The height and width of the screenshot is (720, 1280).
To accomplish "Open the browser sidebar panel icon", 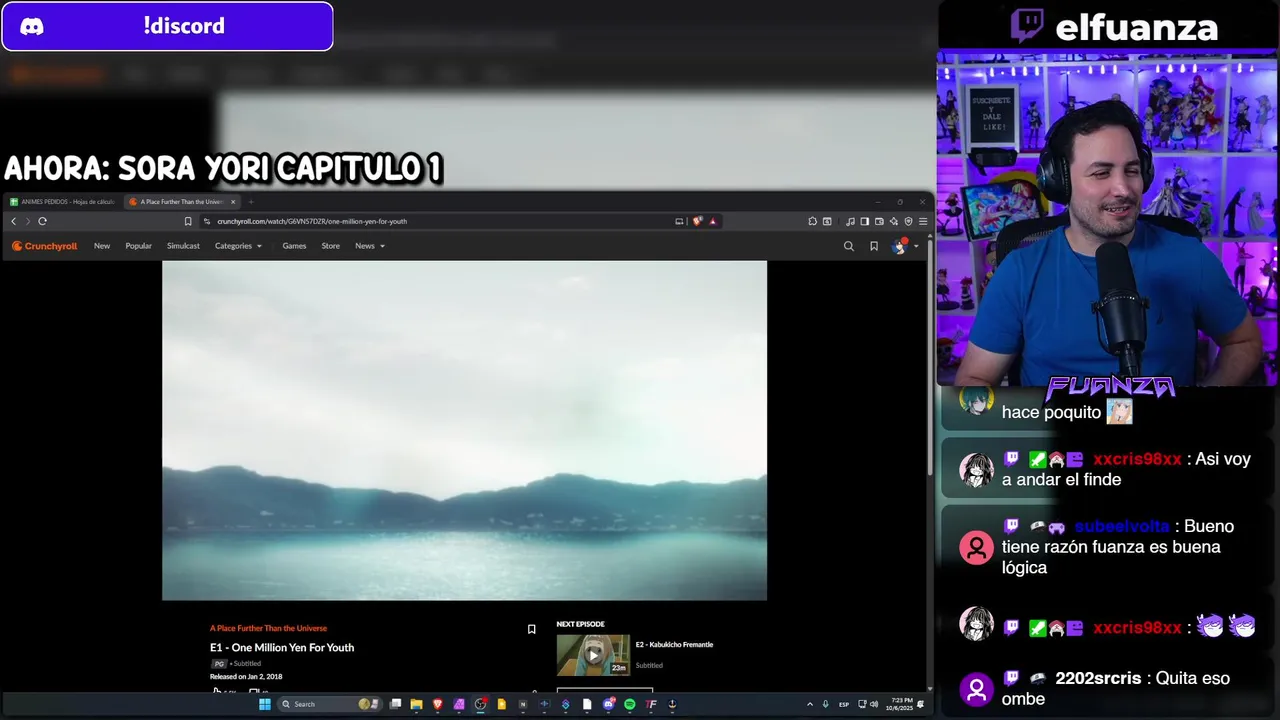I will 865,221.
